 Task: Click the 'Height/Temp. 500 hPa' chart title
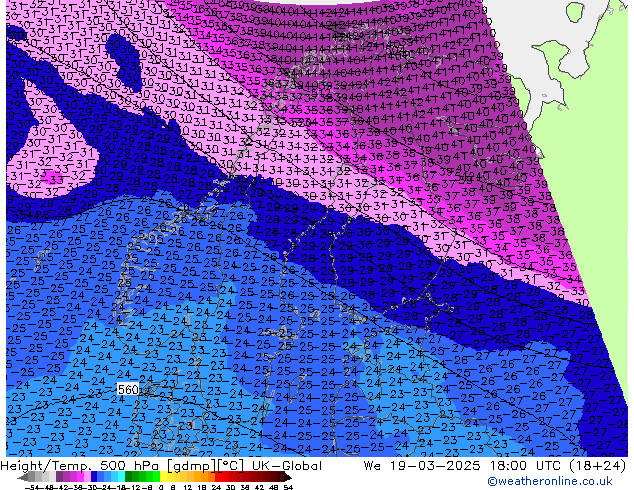tap(79, 466)
